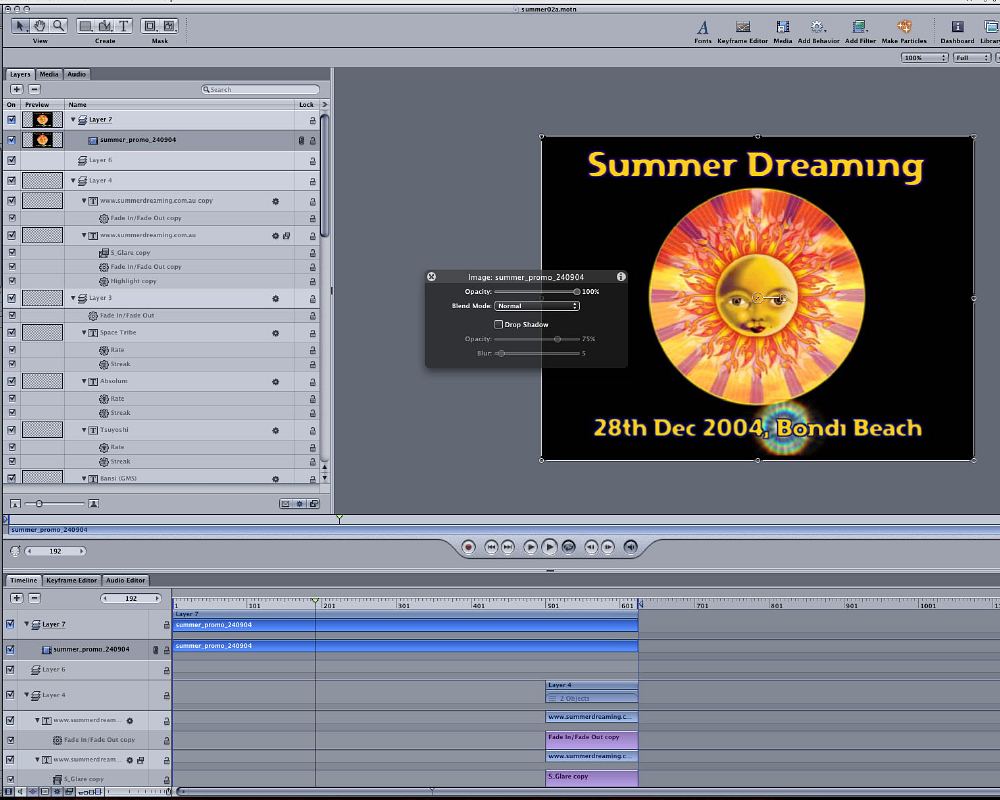Open the 100% canvas zoom dropdown
The width and height of the screenshot is (1000, 800).
tap(924, 57)
